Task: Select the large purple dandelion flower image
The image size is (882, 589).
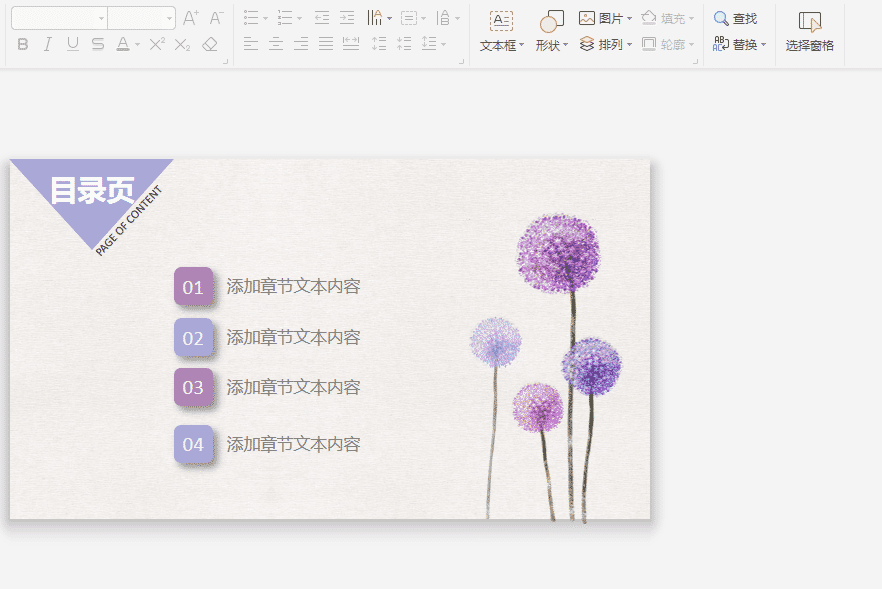Action: pos(558,253)
